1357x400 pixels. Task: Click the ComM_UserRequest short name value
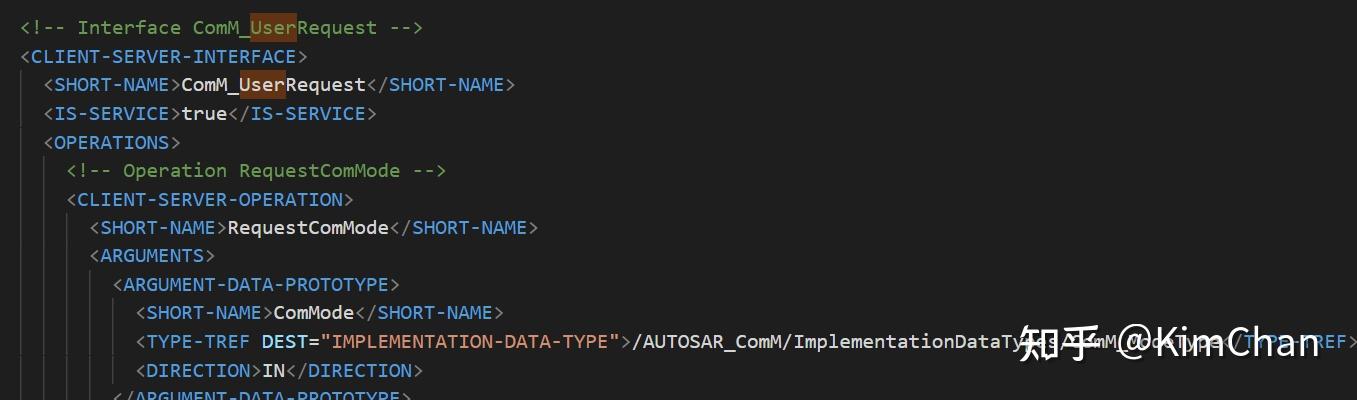273,85
